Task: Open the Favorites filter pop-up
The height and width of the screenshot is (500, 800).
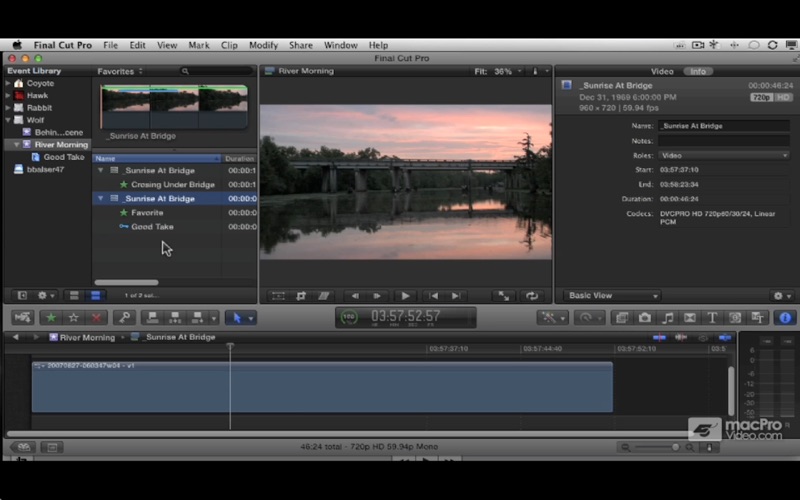Action: tap(120, 71)
